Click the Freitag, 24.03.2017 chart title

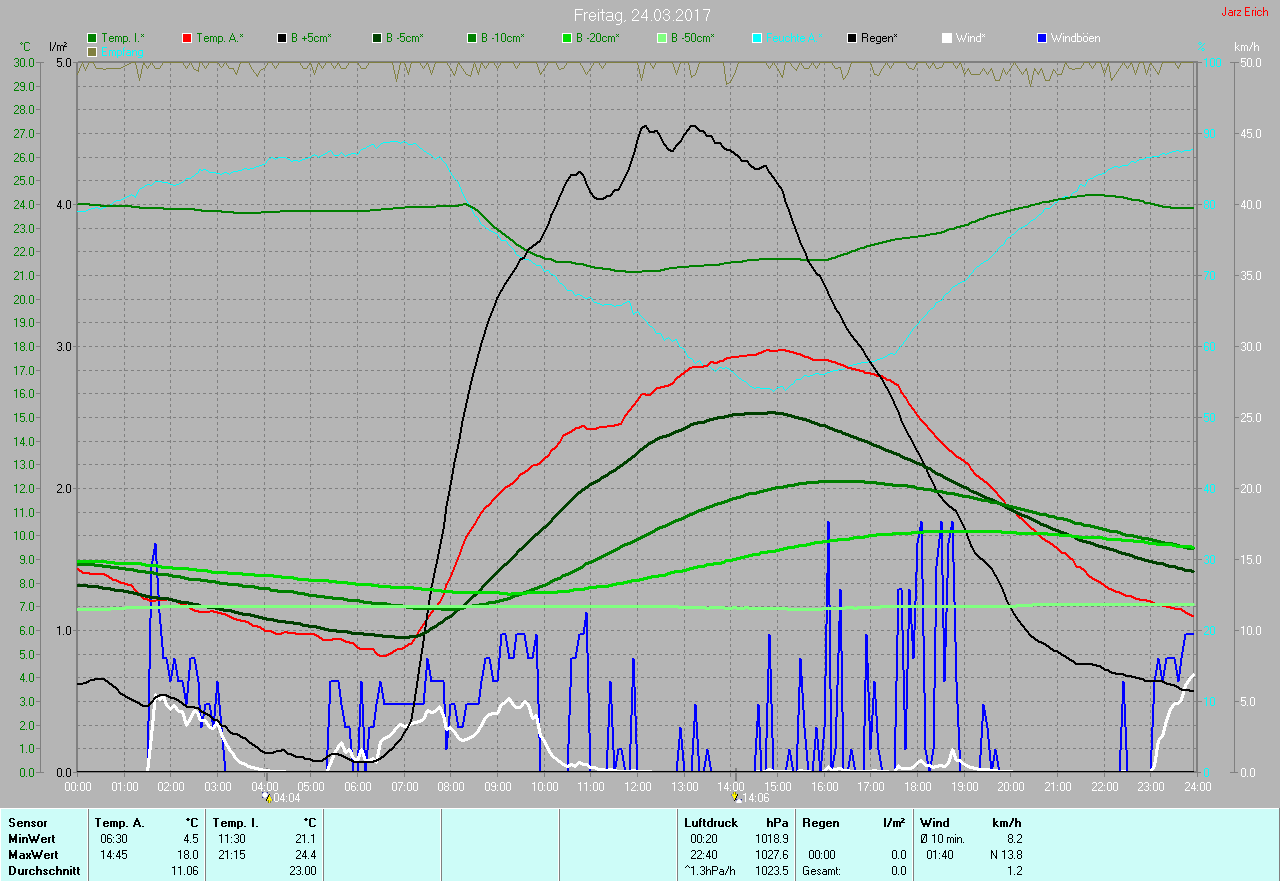point(642,15)
